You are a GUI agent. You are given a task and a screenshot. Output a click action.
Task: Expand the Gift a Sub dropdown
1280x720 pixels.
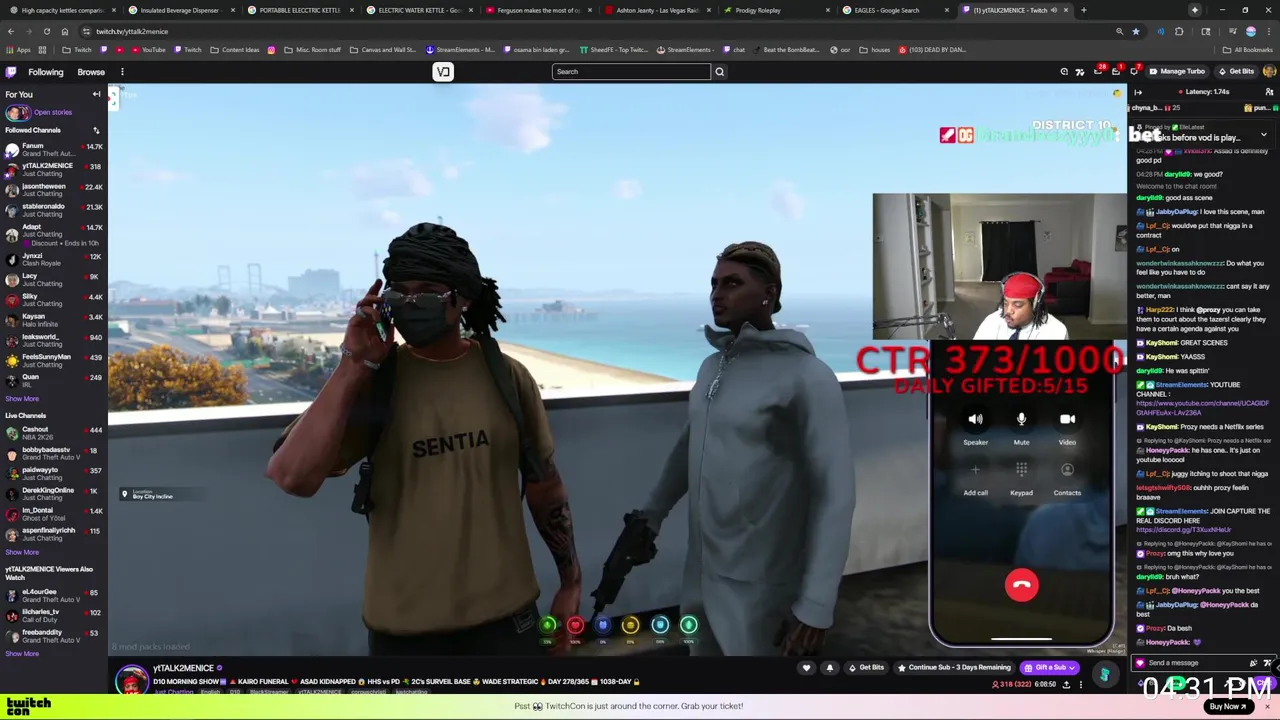click(1071, 667)
